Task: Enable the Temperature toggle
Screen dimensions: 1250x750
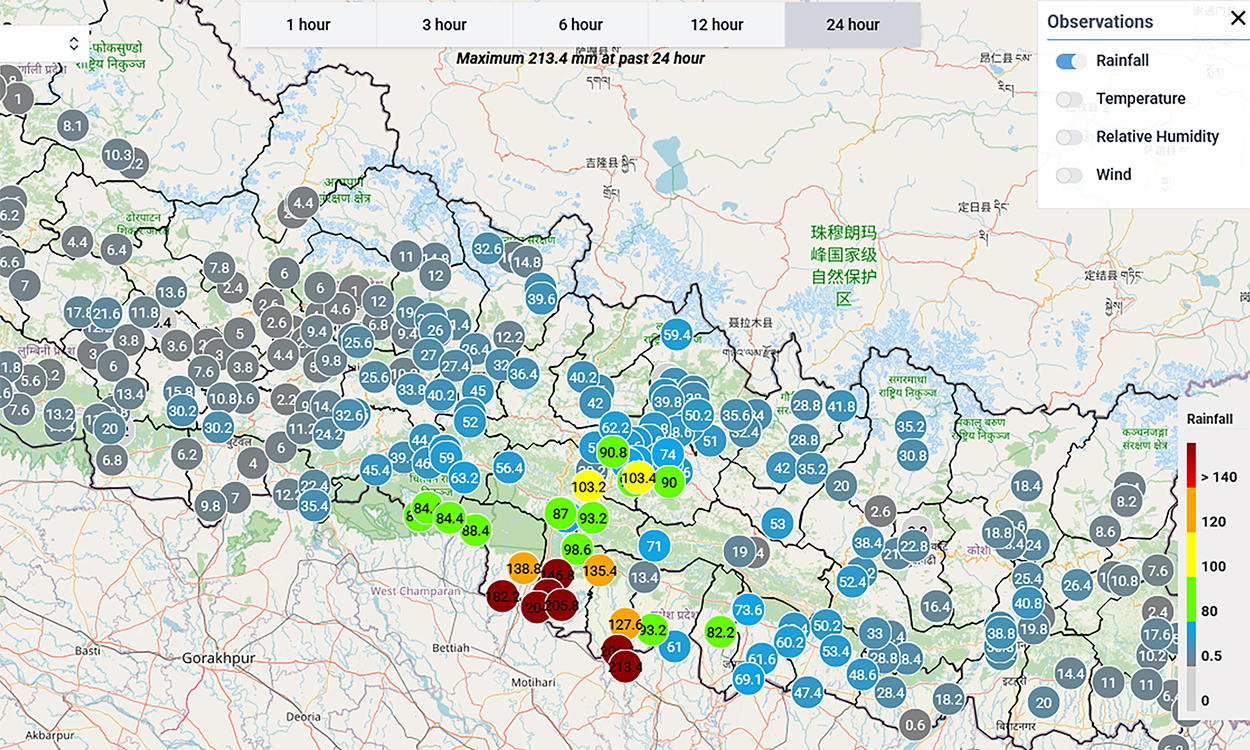Action: (x=1070, y=99)
